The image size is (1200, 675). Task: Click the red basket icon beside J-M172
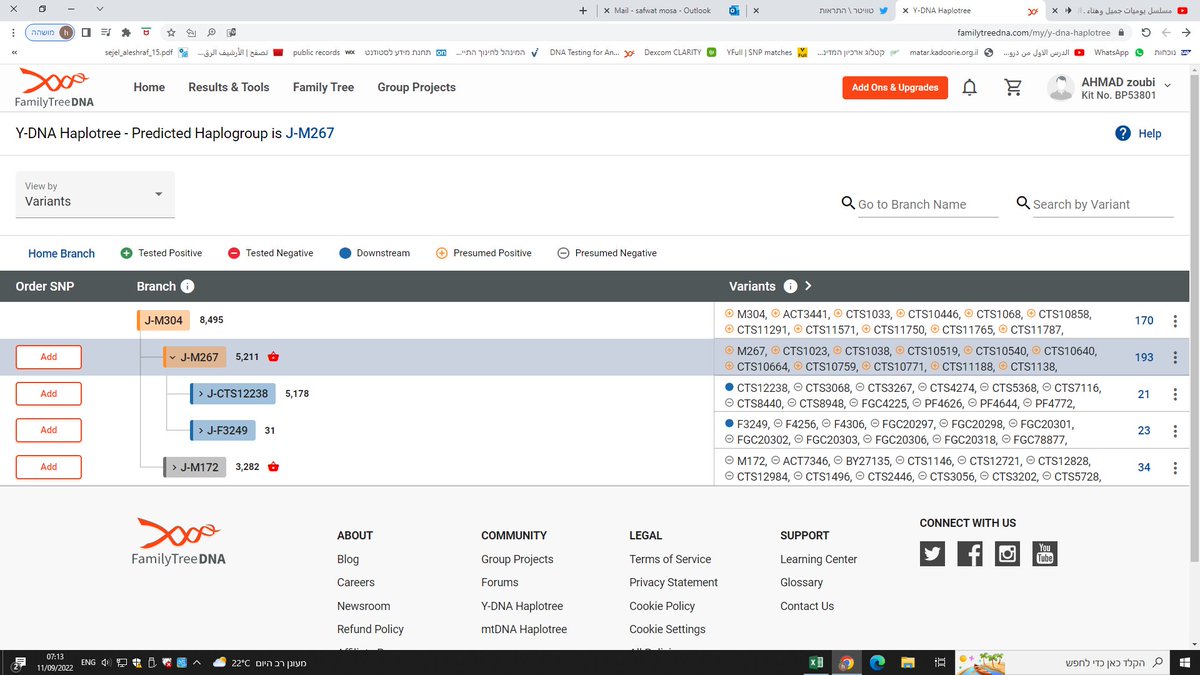click(x=273, y=467)
